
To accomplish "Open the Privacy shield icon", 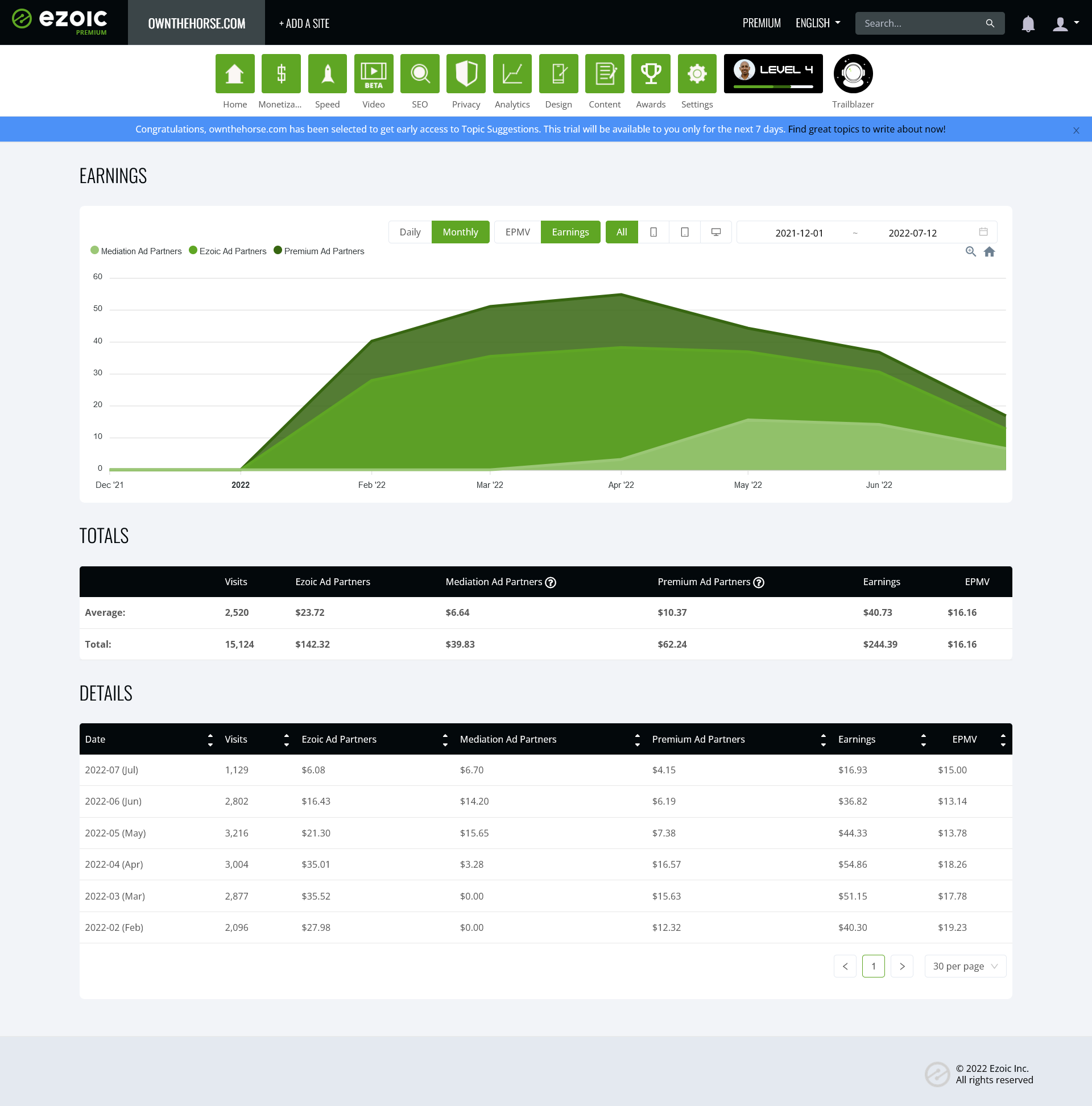I will (x=466, y=73).
